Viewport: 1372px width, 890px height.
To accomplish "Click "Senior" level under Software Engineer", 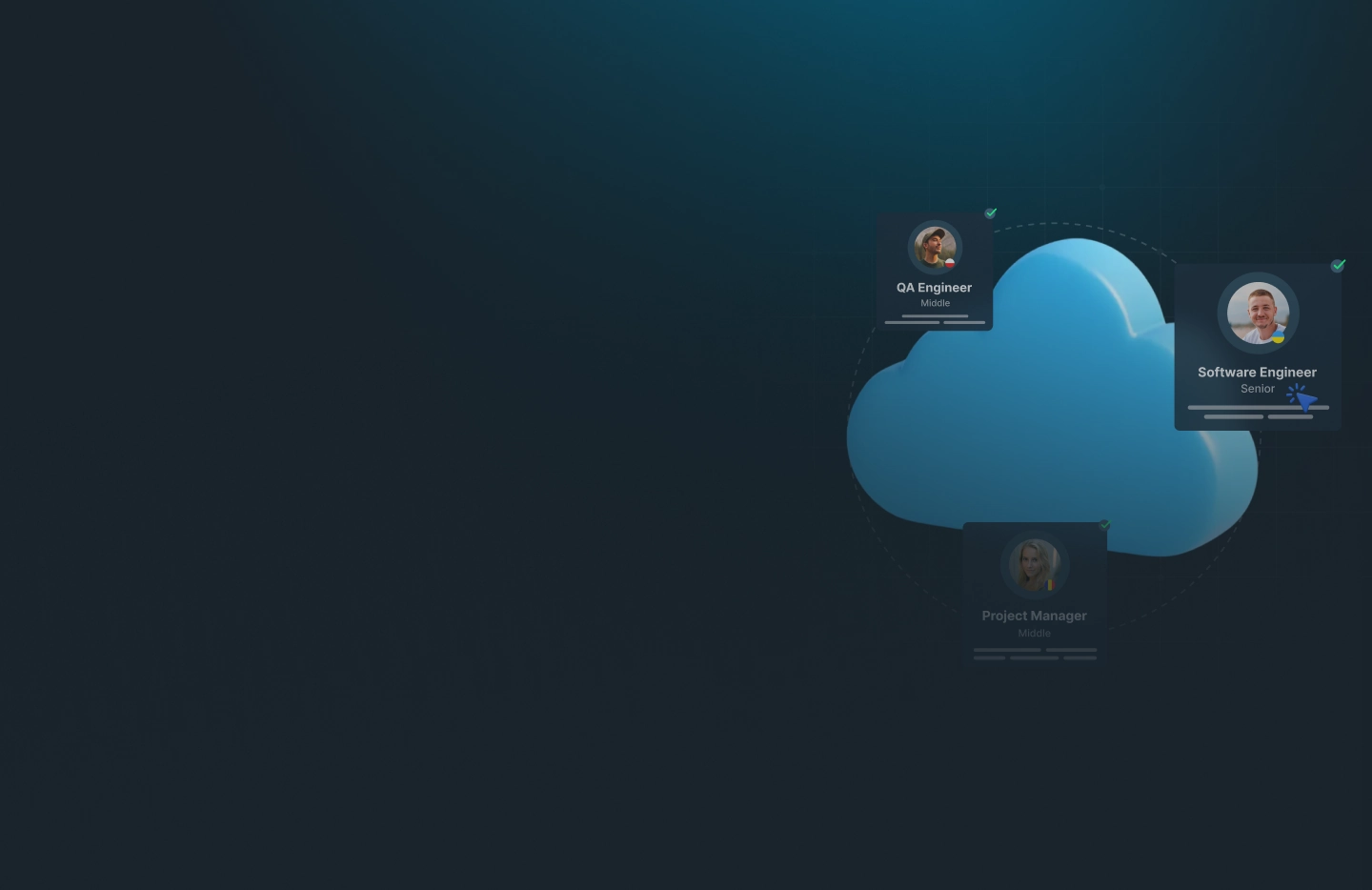I will [1257, 389].
